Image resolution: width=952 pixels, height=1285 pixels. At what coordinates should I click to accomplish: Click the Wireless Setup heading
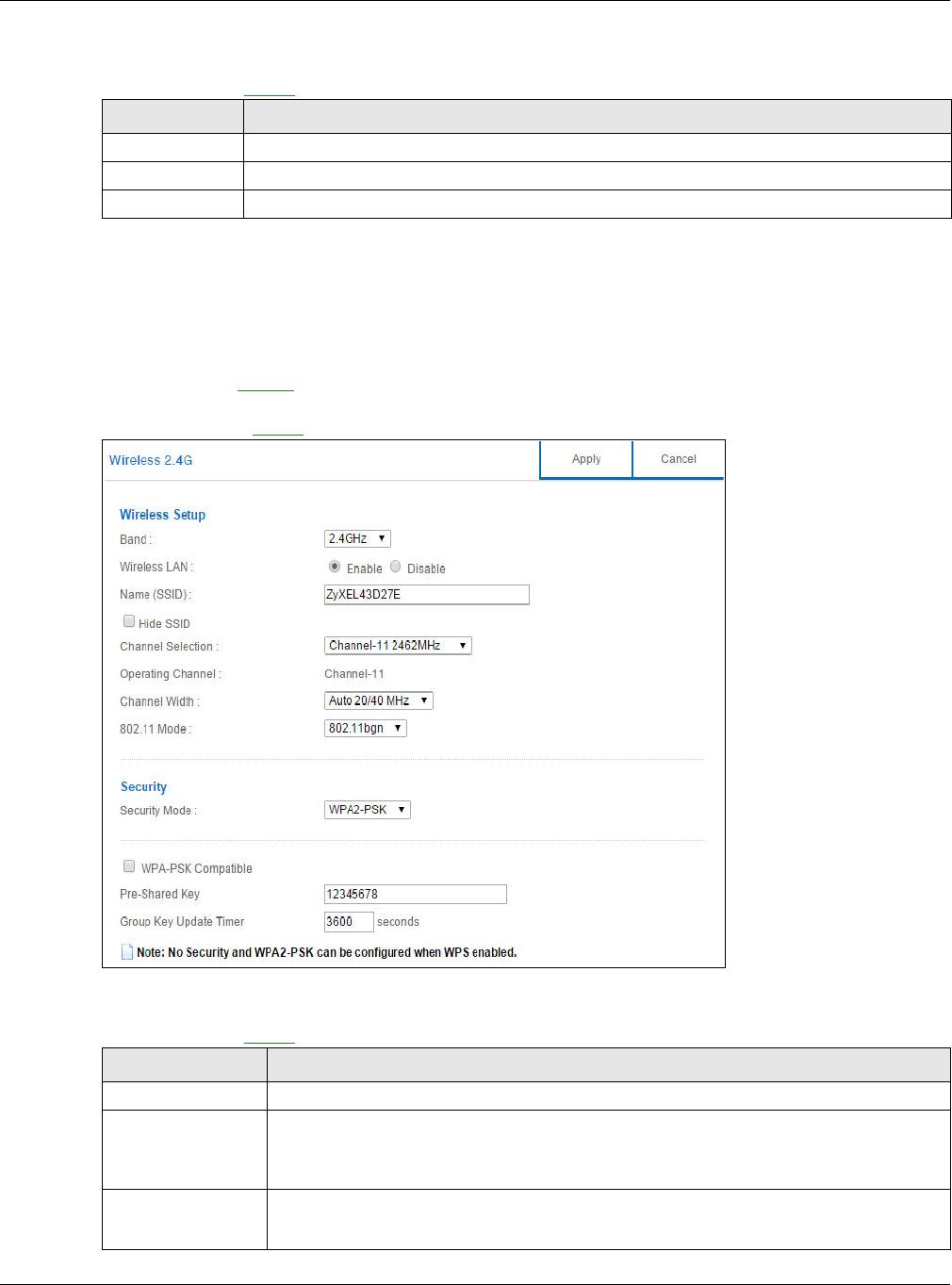click(x=162, y=515)
